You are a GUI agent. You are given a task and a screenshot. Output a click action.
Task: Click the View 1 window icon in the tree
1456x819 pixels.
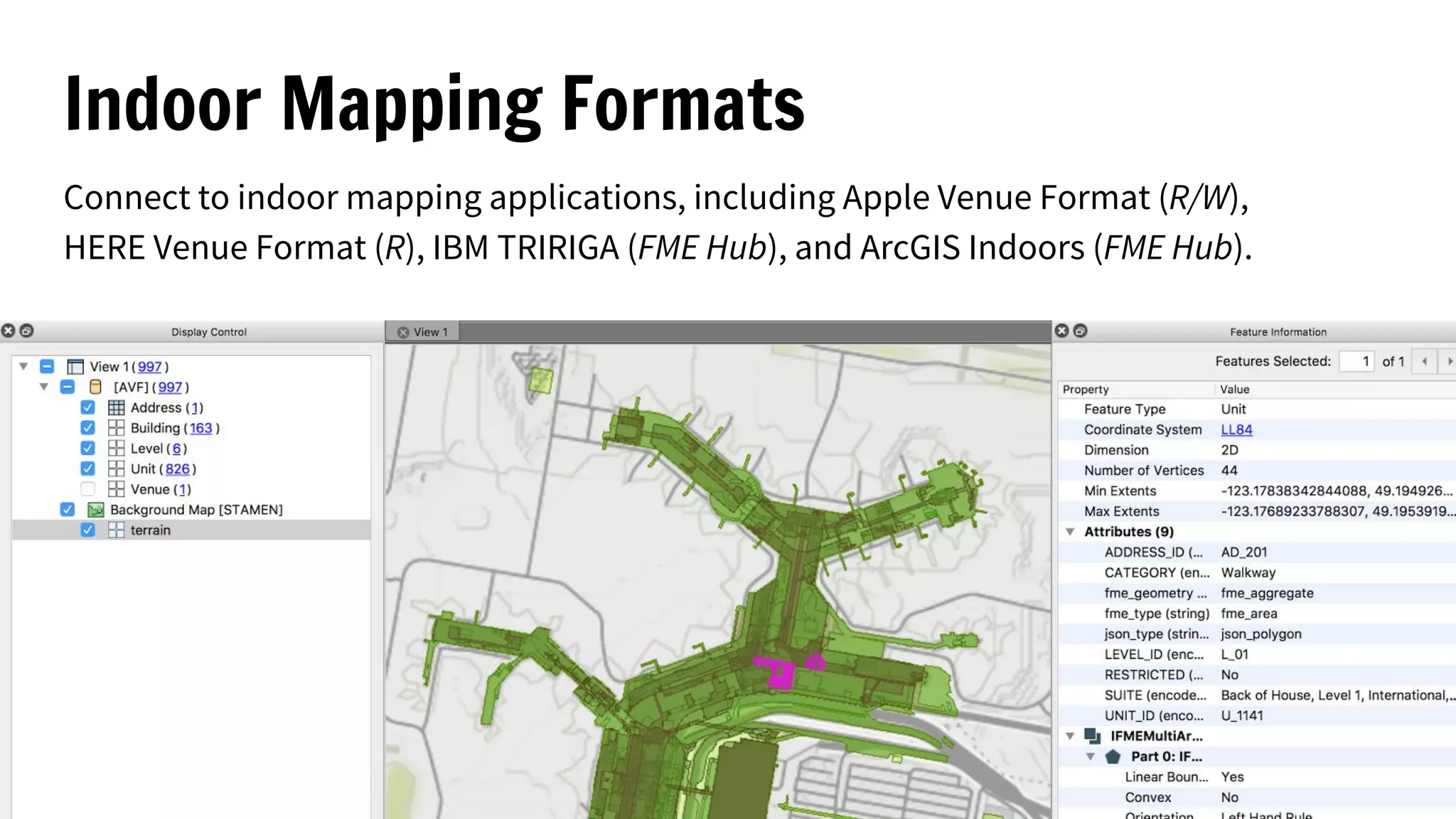(x=75, y=367)
